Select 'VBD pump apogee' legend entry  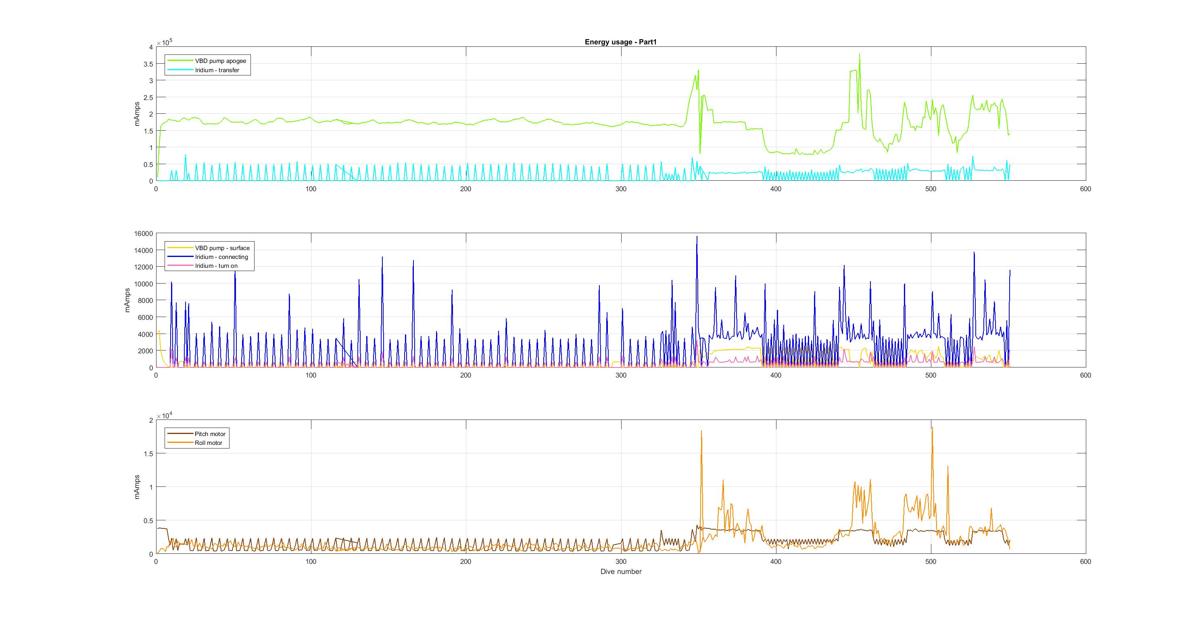(222, 60)
